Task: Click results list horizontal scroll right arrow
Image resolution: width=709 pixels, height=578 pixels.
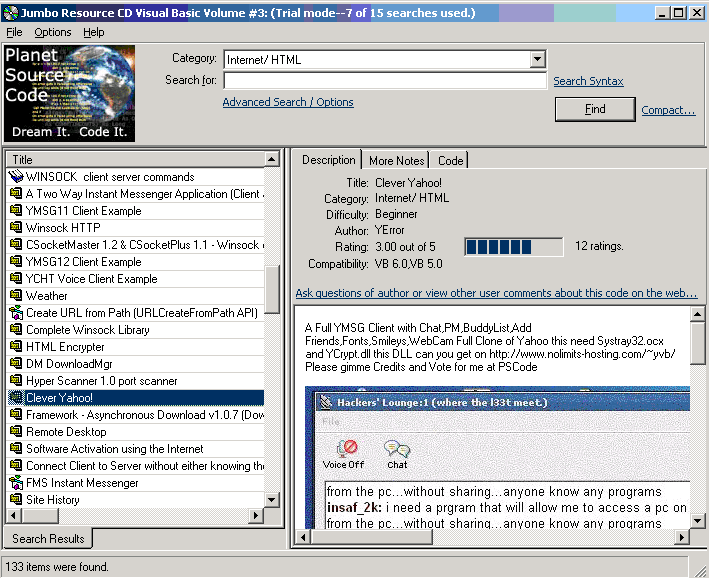Action: click(256, 515)
